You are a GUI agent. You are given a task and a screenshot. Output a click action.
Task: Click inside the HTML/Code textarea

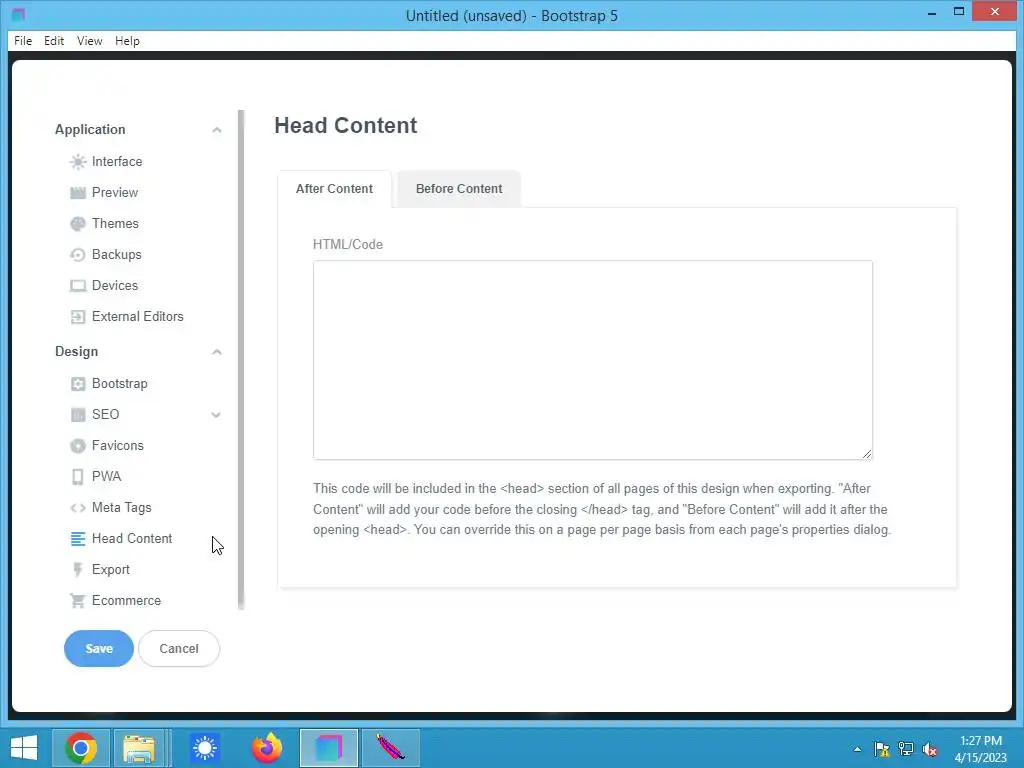(592, 360)
